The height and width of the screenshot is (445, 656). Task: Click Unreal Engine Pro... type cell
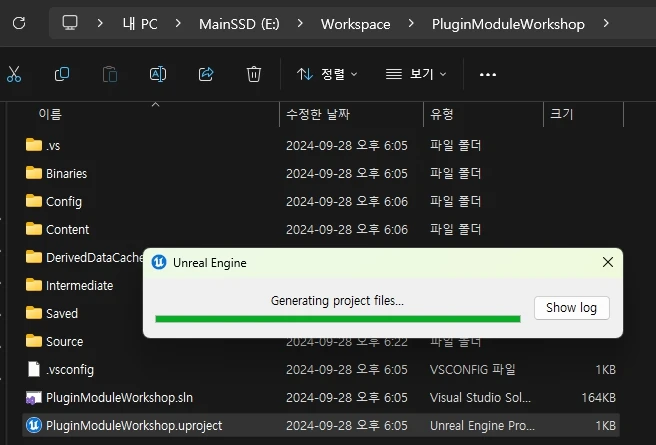point(482,425)
